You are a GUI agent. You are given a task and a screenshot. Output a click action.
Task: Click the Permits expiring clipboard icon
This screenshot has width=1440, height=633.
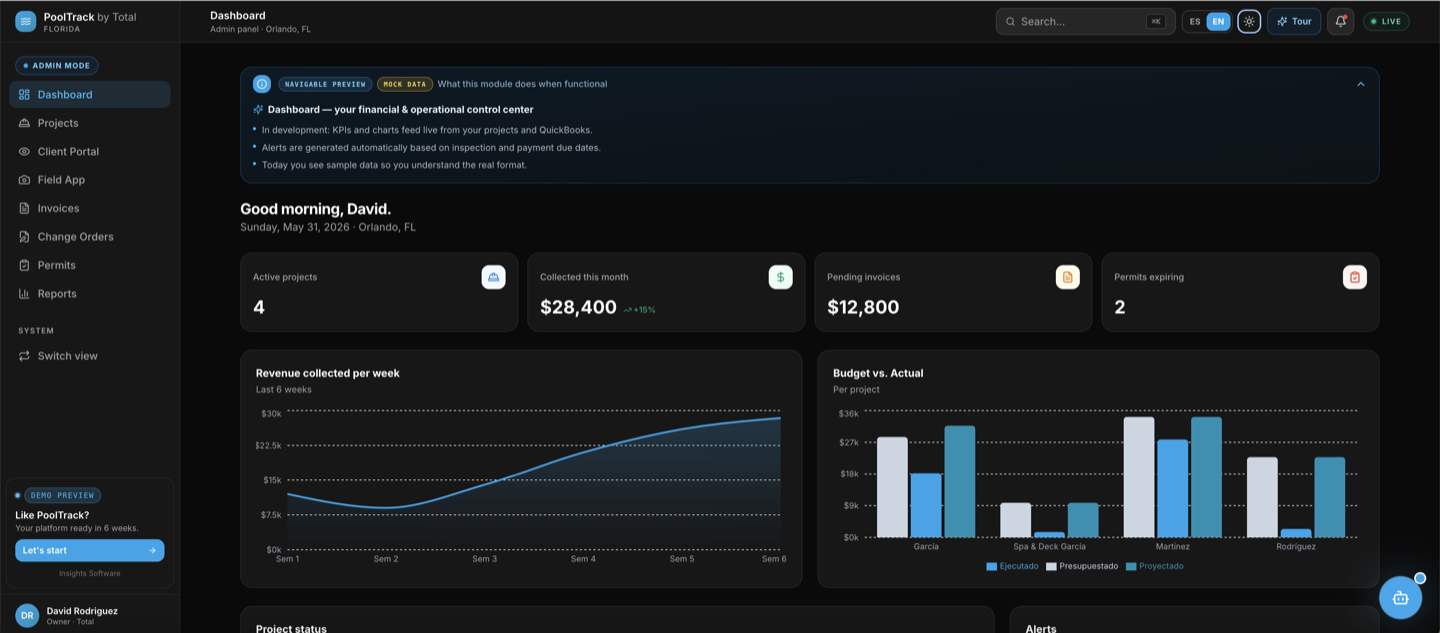point(1354,277)
